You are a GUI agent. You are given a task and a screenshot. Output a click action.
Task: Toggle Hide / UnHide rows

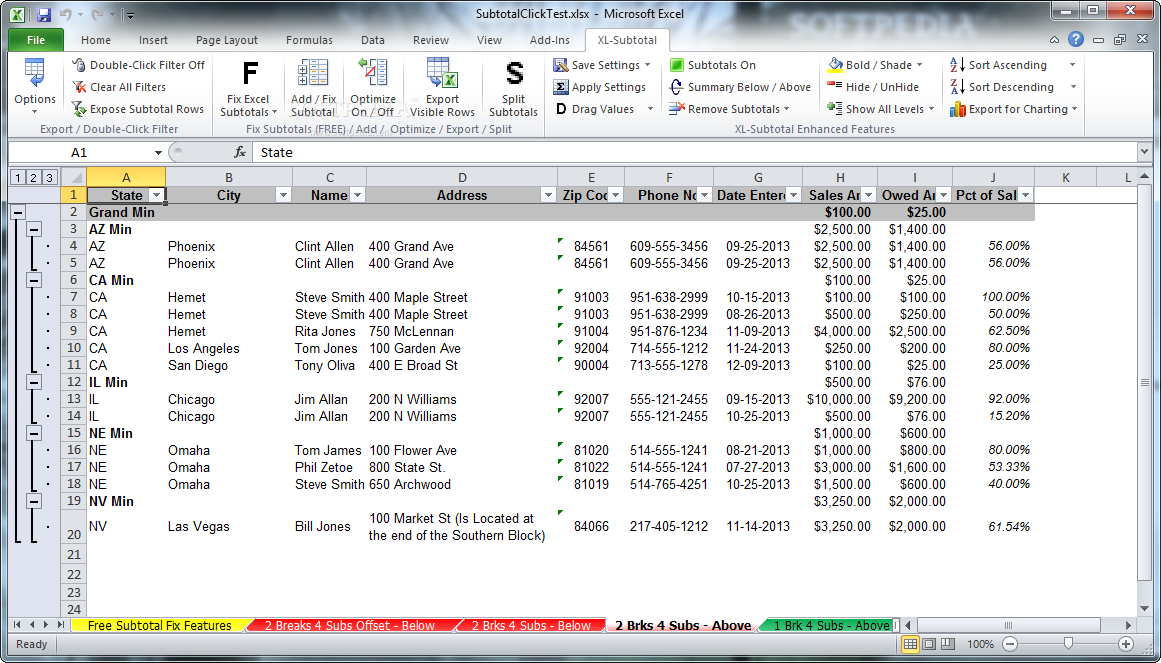(x=873, y=87)
